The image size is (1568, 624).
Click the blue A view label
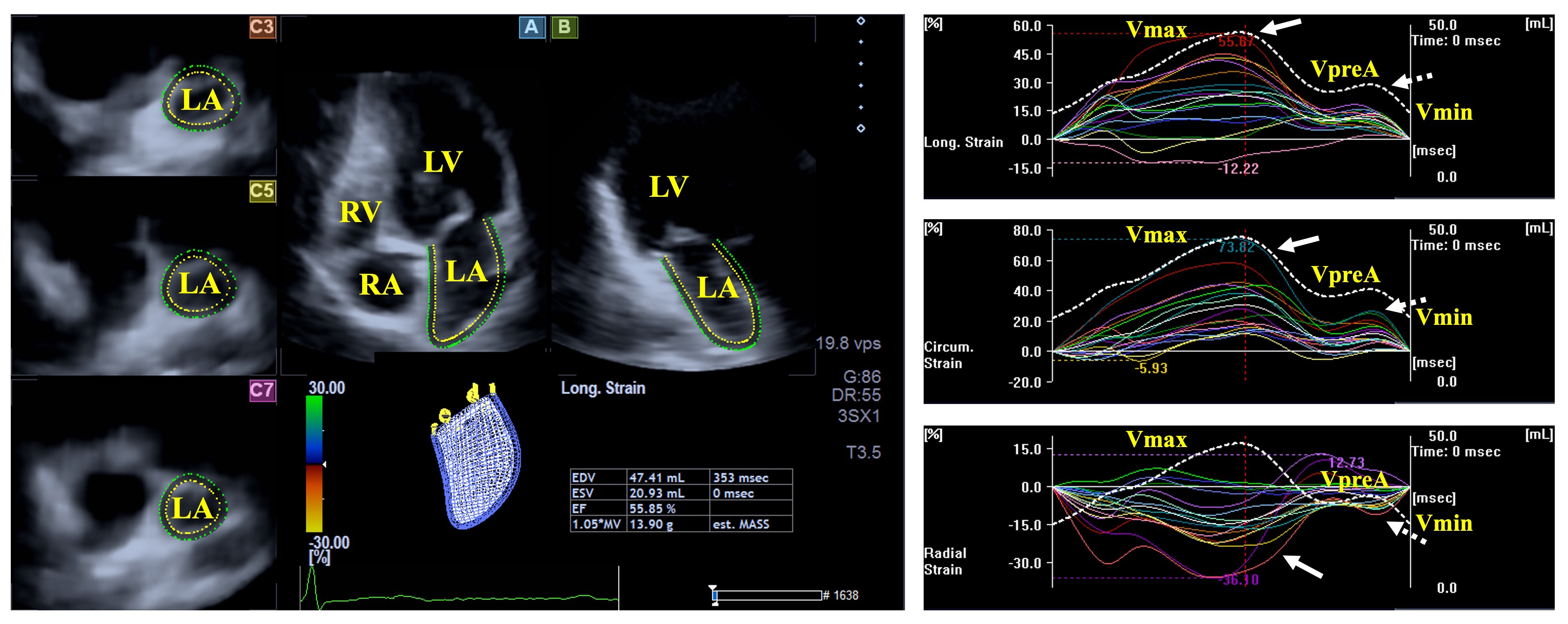click(531, 27)
